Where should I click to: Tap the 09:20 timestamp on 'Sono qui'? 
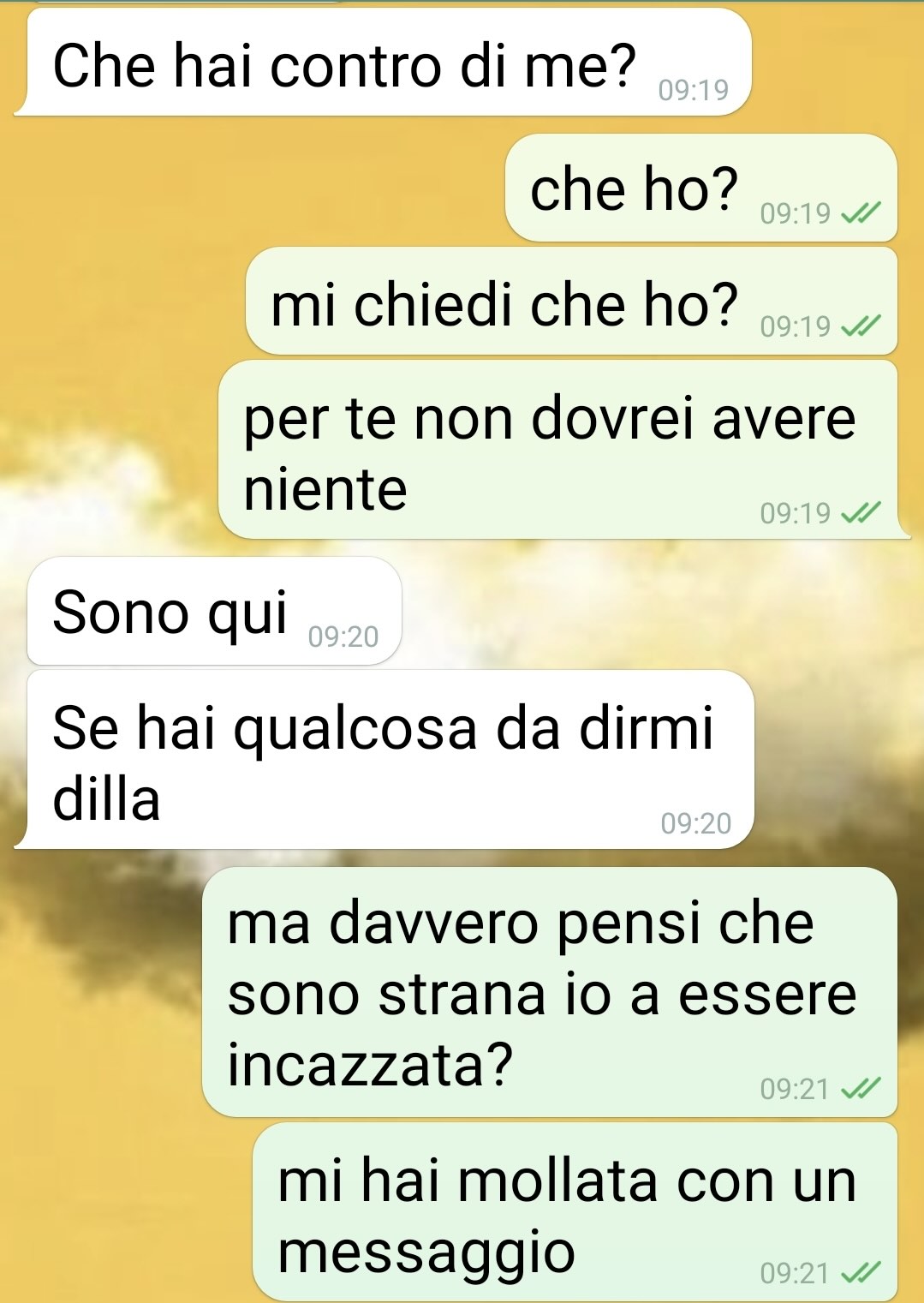point(343,637)
